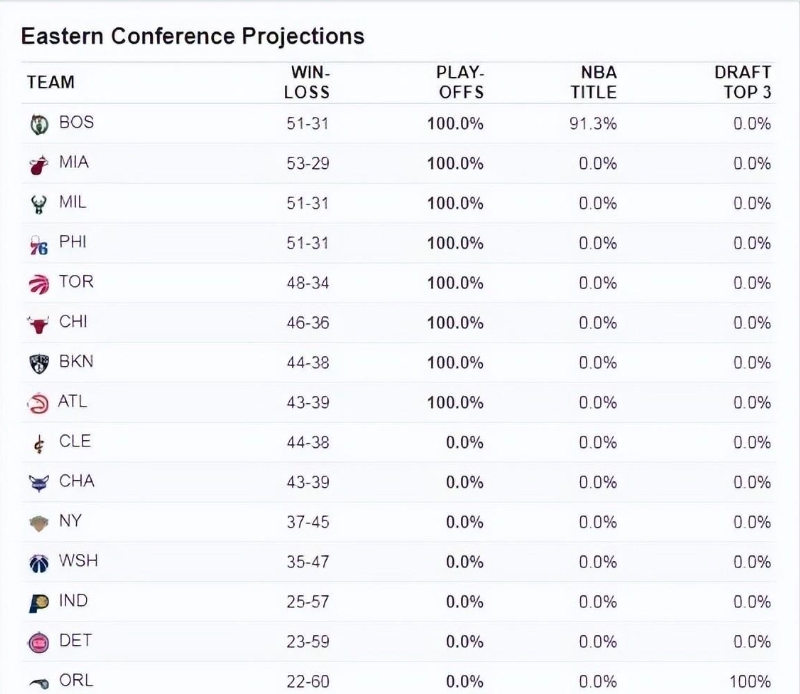Click the Atlanta Hawks team logo

(39, 404)
